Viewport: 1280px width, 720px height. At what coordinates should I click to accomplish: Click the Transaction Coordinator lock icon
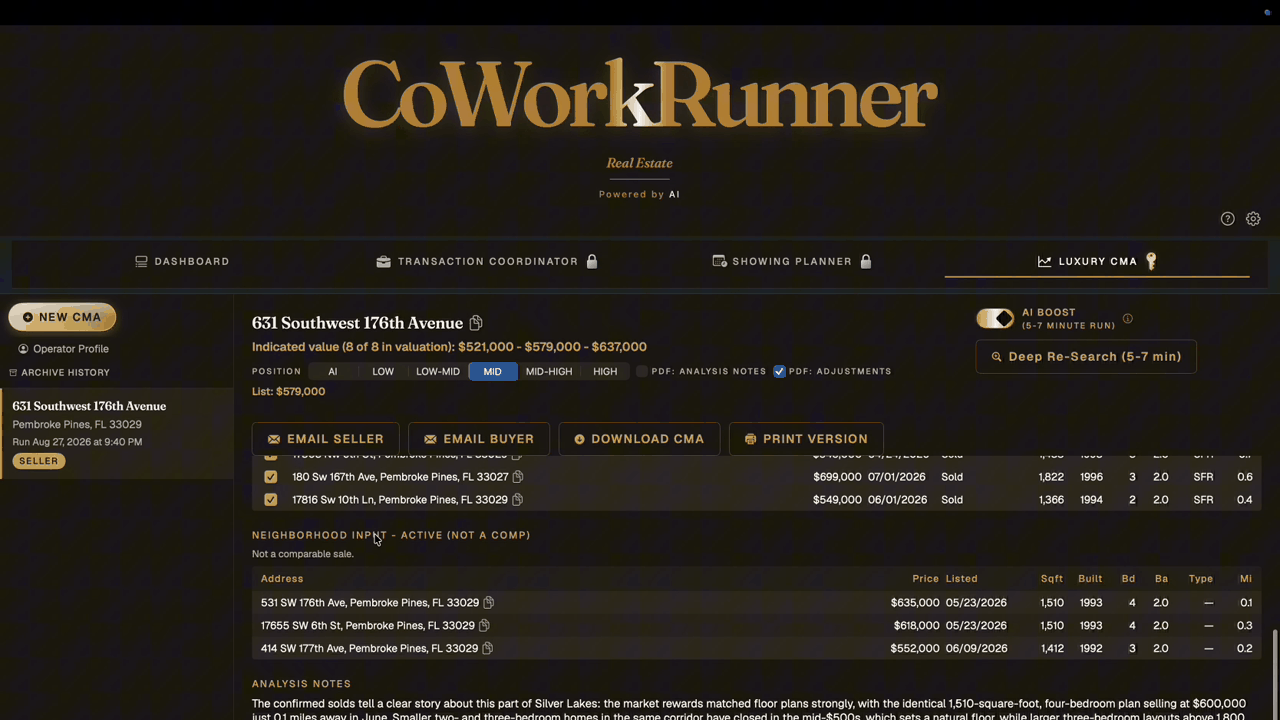click(592, 261)
